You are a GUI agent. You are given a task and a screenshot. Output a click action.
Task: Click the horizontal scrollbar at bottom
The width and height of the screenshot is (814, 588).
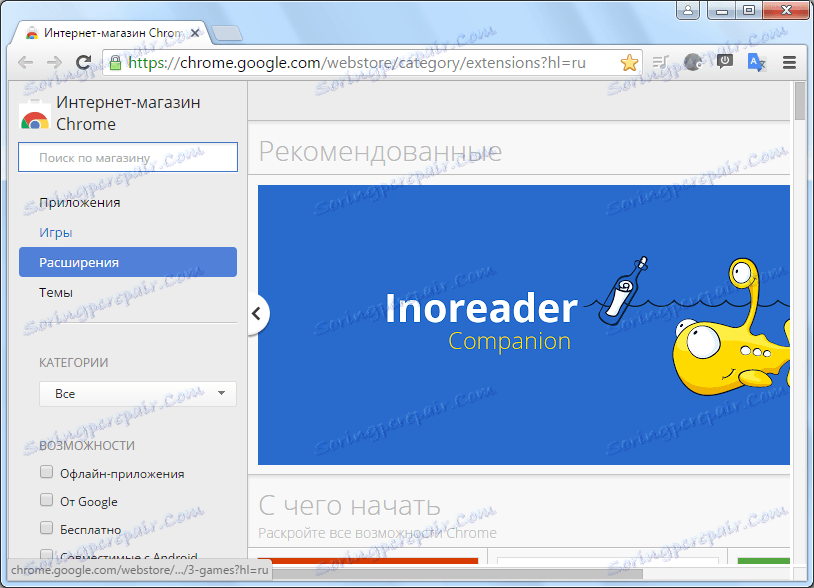(456, 574)
